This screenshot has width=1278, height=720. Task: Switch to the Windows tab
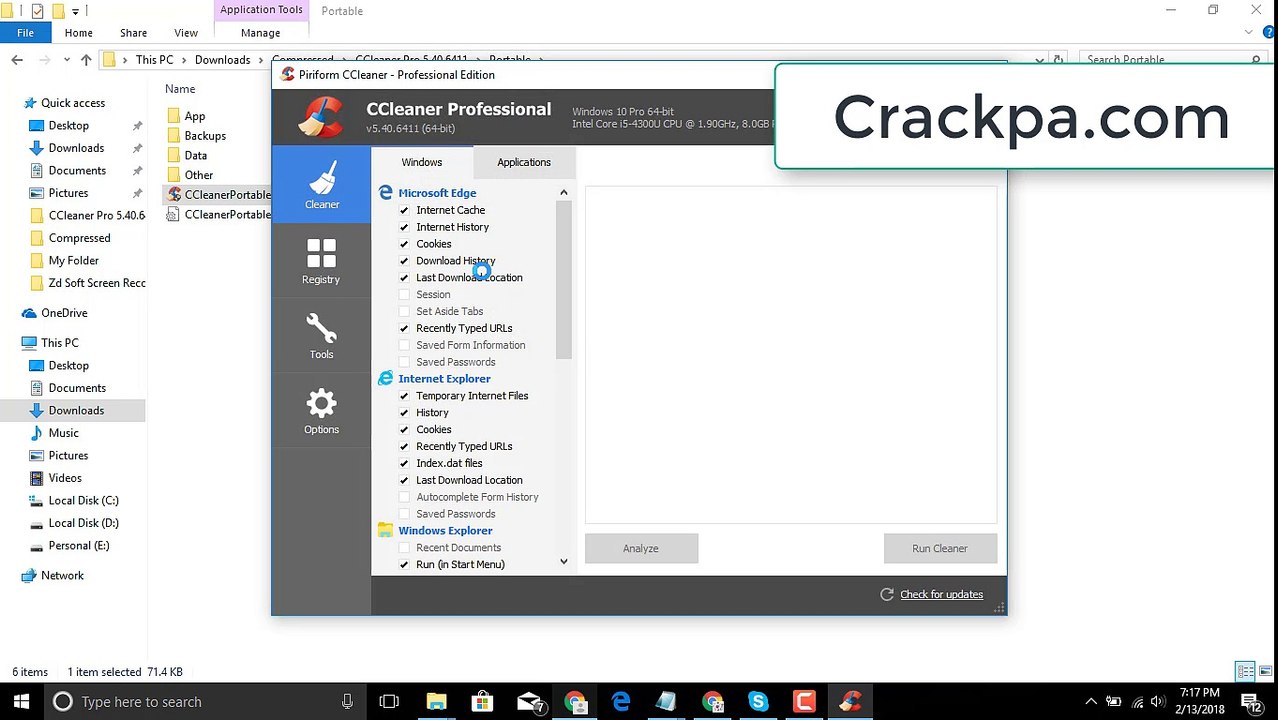click(421, 162)
